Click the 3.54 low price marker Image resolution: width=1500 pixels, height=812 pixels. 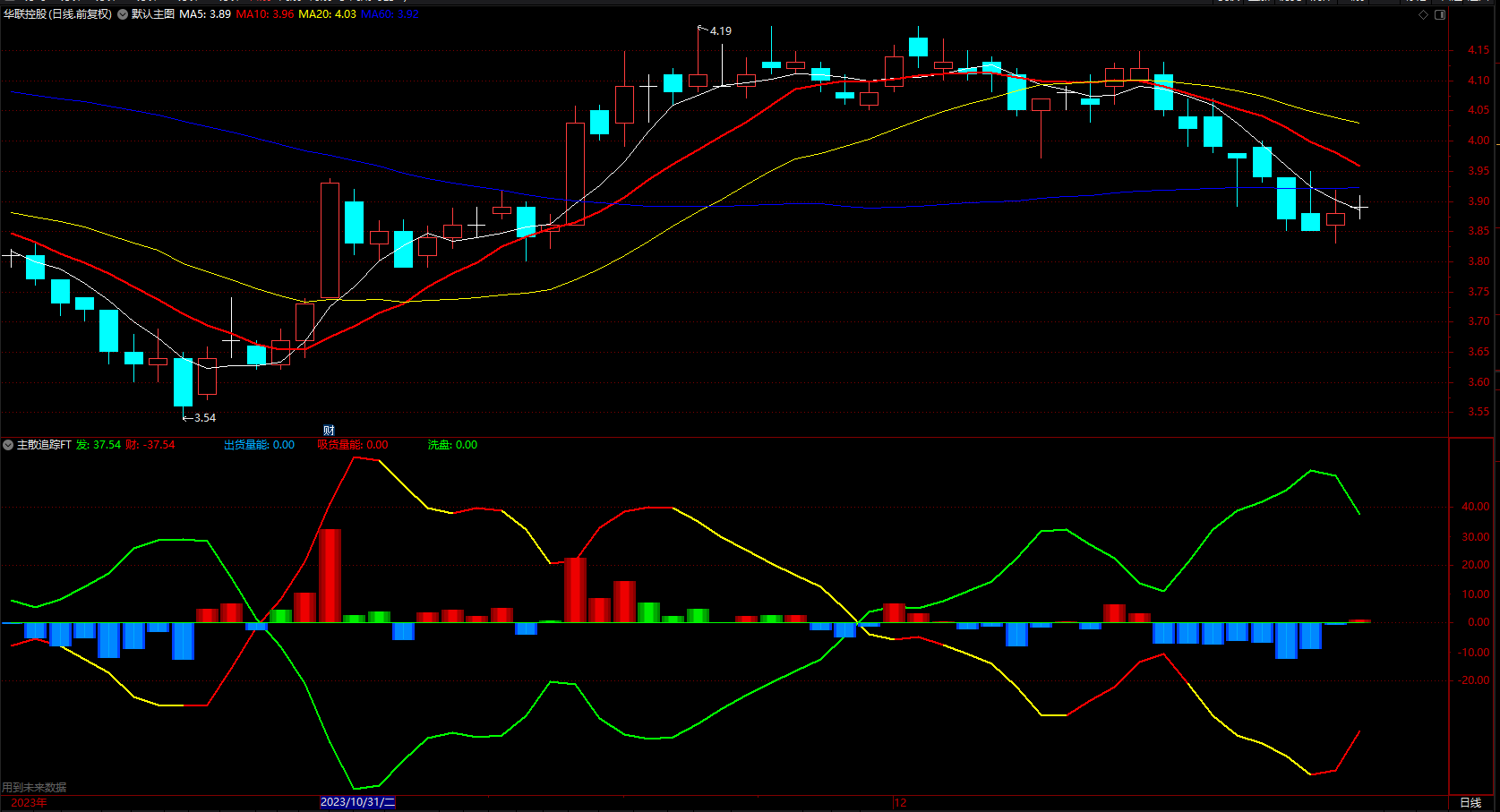205,418
